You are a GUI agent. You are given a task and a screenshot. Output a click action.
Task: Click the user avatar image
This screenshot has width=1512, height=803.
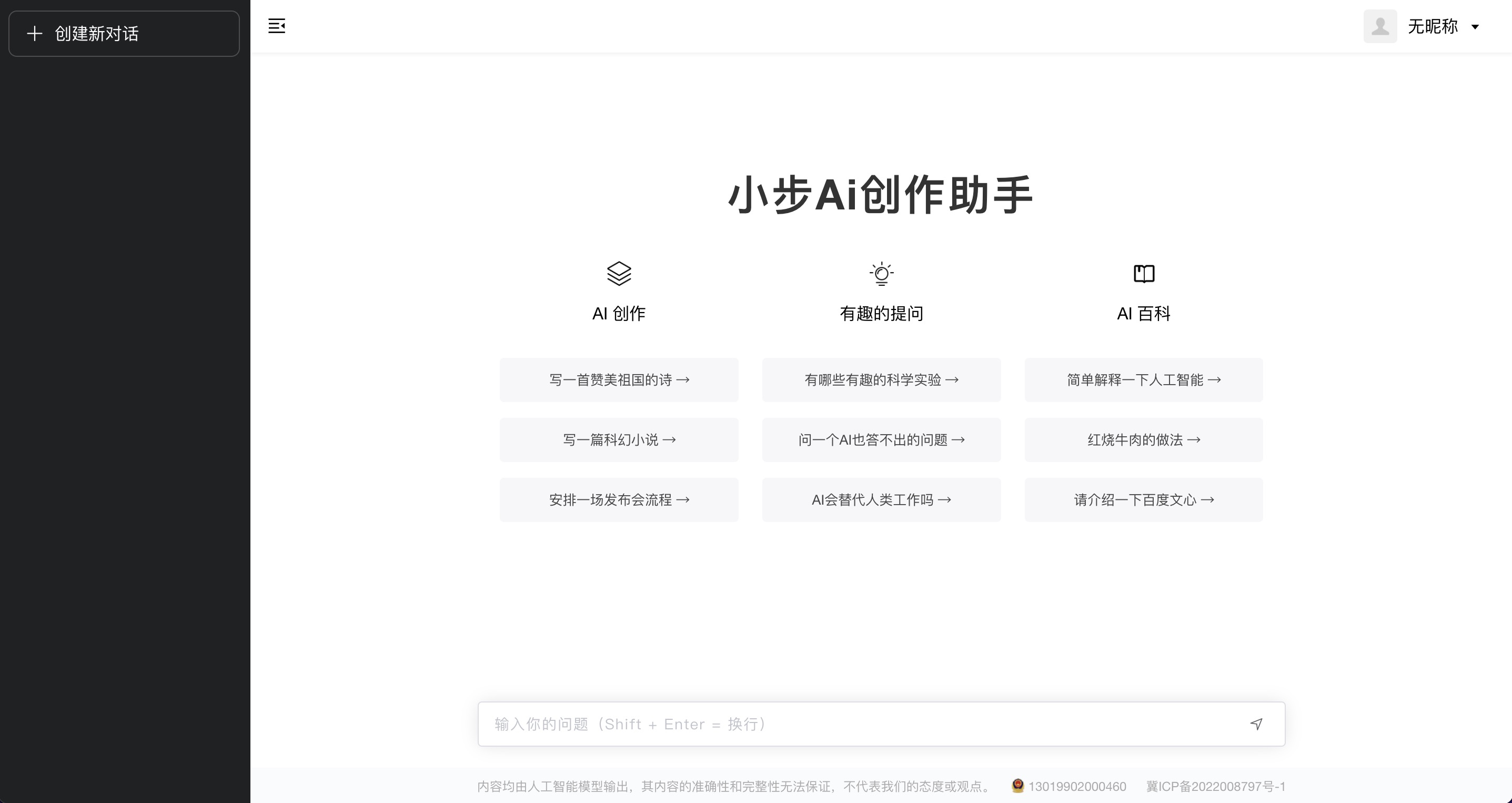click(1380, 26)
